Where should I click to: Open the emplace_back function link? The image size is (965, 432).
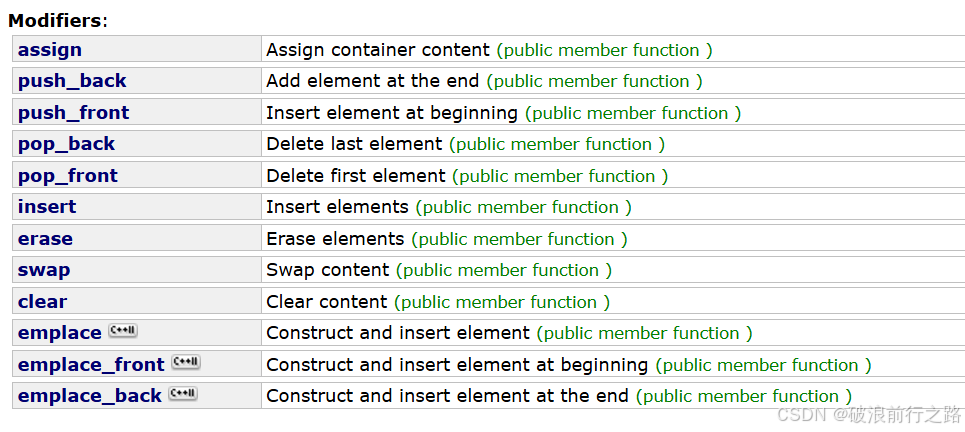90,396
